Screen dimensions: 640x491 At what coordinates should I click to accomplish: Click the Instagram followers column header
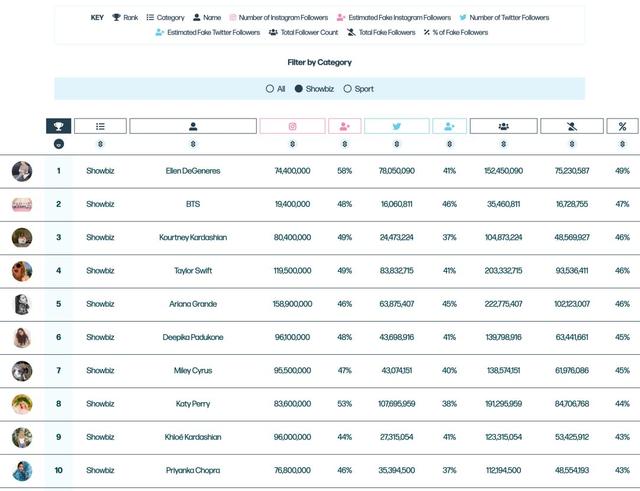coord(292,126)
